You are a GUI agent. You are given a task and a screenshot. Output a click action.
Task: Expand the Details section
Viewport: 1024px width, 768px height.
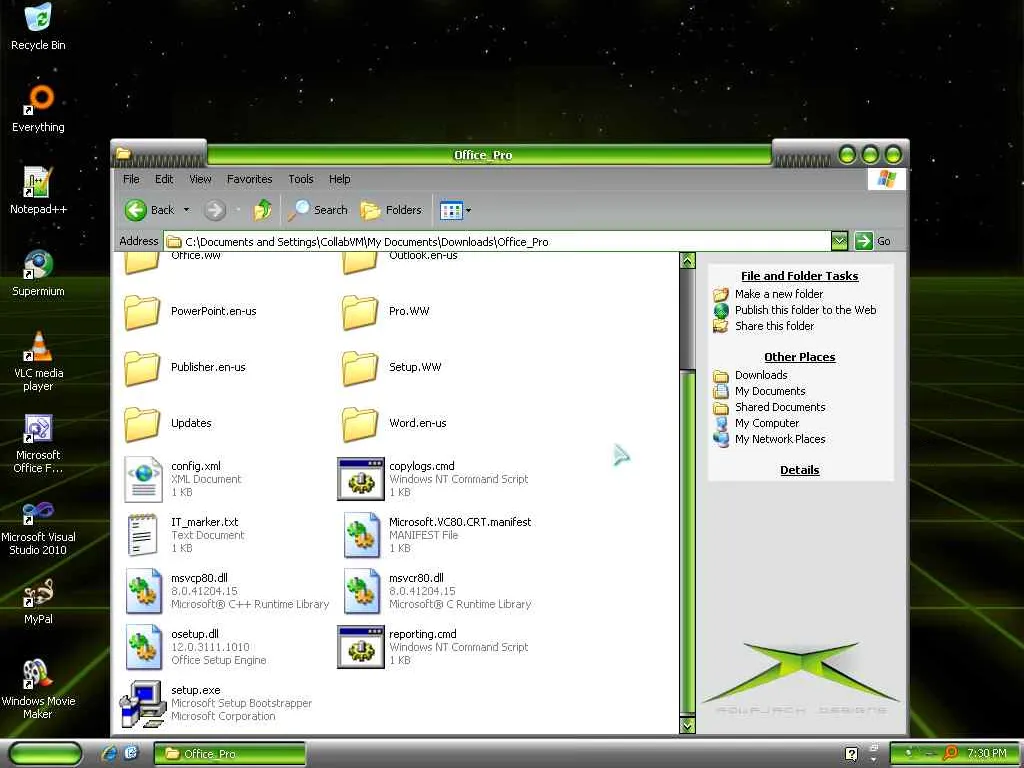[x=799, y=470]
